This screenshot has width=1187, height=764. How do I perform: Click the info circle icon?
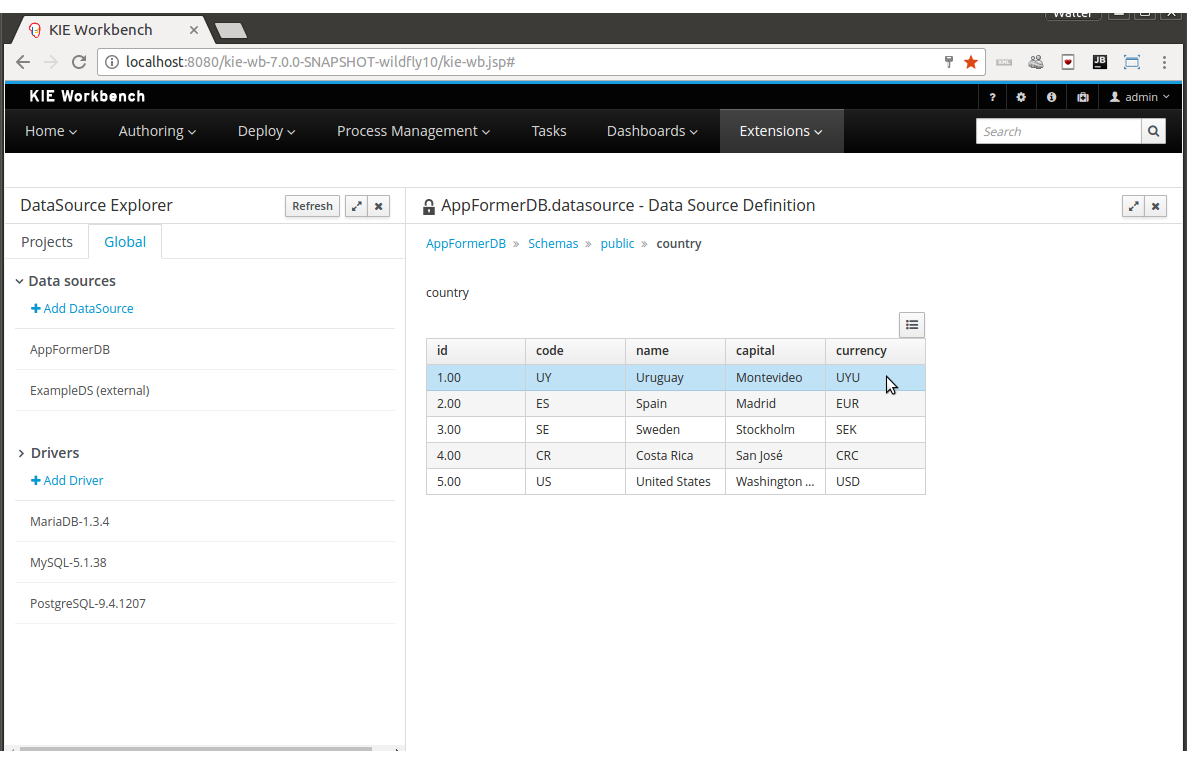tap(1051, 97)
